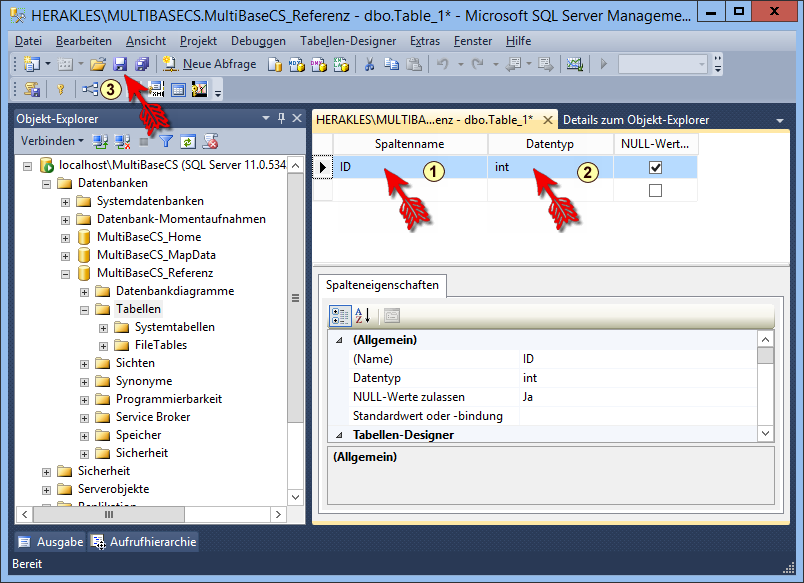The image size is (804, 583).
Task: Open the Ausgabe panel
Action: point(50,542)
